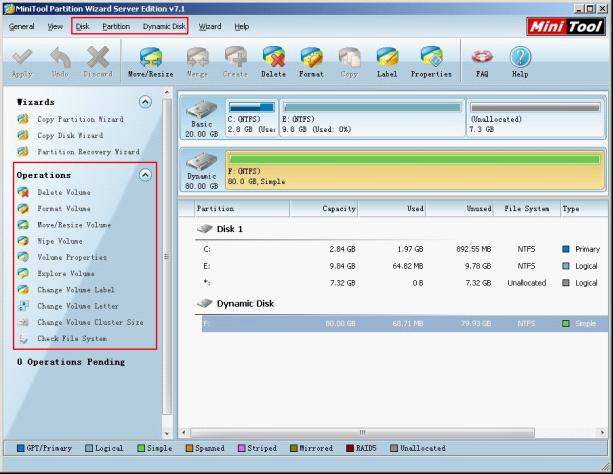Click the MiniTool logo
This screenshot has height=474, width=613.
566,27
